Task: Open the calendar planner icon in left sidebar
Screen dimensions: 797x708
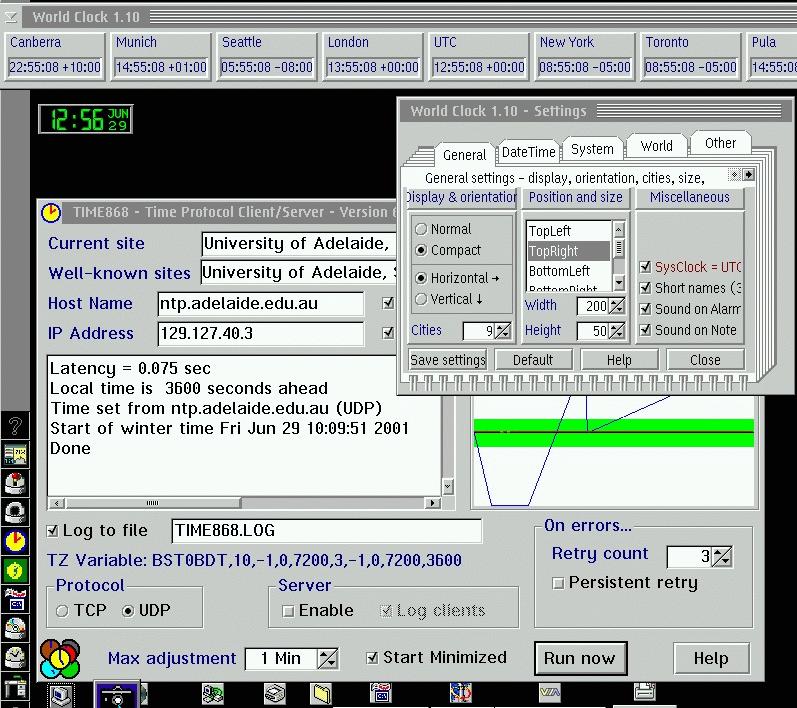Action: click(x=15, y=454)
